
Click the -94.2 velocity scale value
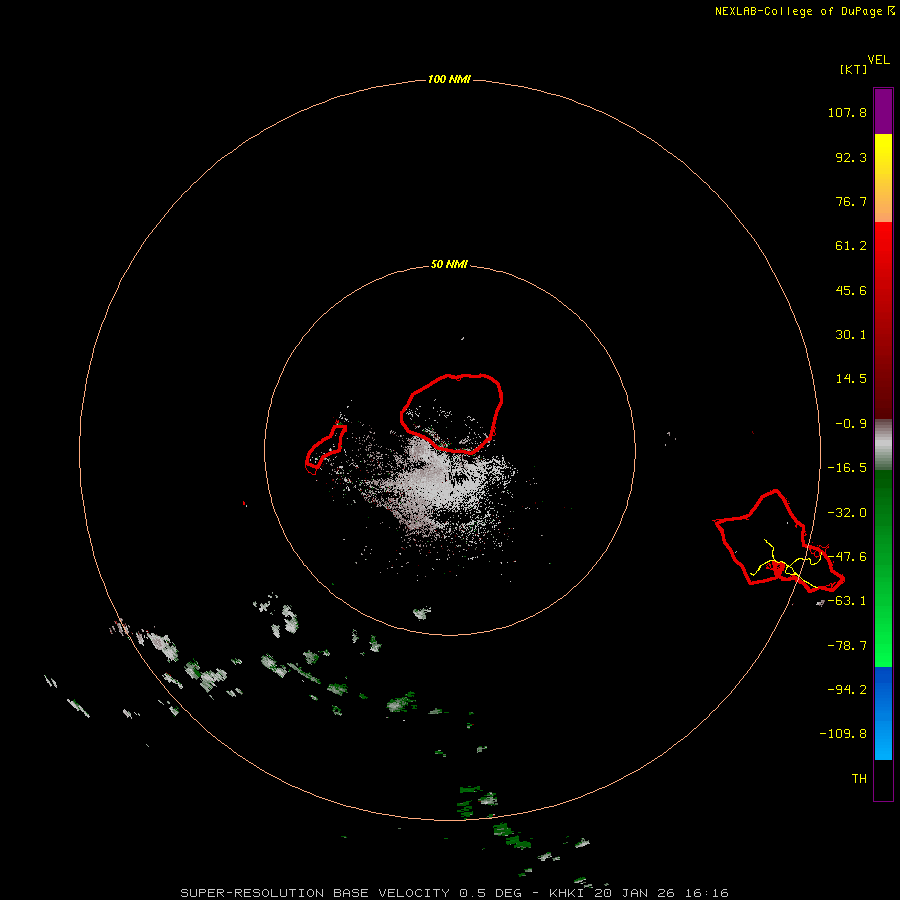pos(847,689)
